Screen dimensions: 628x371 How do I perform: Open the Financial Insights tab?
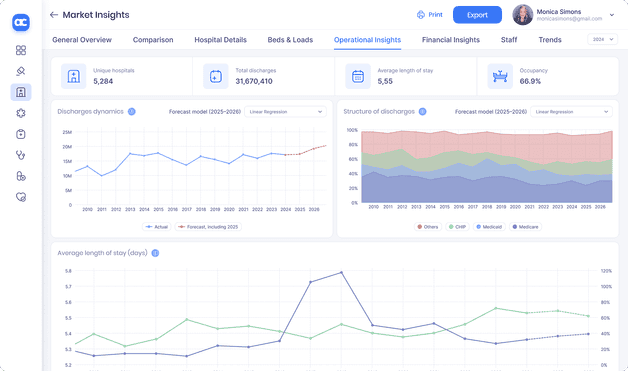[451, 40]
